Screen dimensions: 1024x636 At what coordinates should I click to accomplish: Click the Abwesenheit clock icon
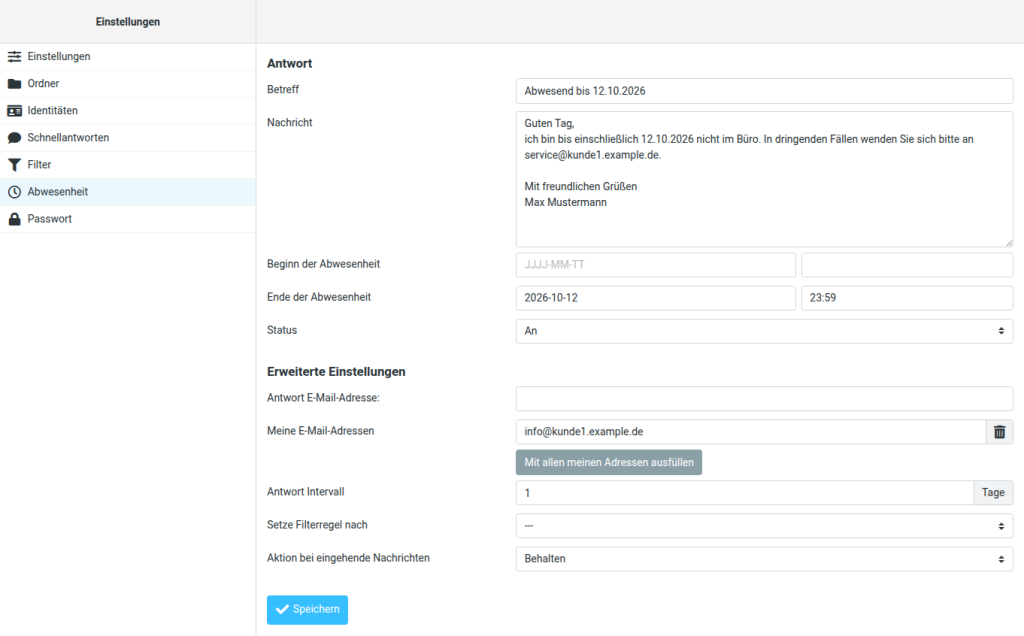pos(14,192)
